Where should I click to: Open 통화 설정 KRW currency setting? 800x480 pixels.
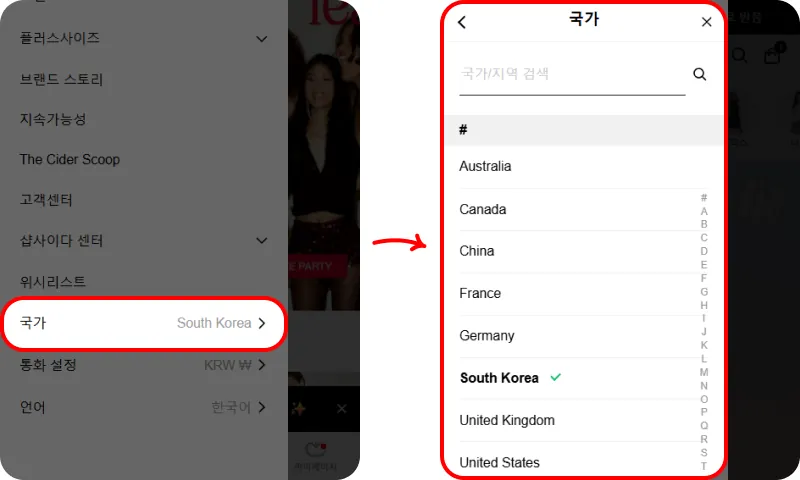pos(143,365)
